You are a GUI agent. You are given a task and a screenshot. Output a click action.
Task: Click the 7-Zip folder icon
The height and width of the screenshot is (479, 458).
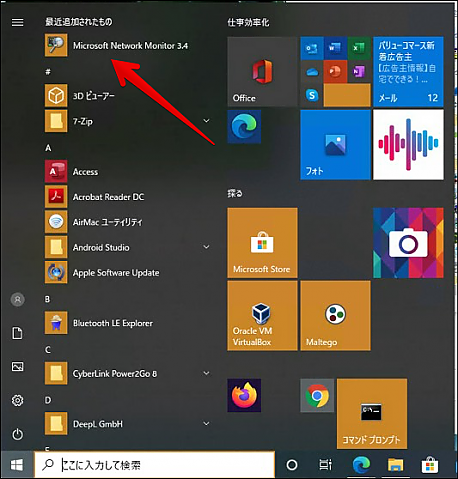[56, 121]
